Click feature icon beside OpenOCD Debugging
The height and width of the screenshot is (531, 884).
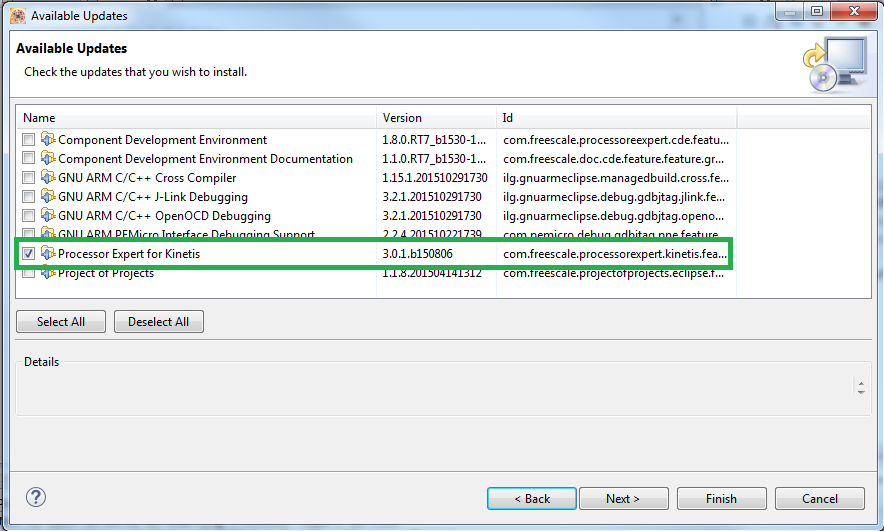pyautogui.click(x=48, y=215)
